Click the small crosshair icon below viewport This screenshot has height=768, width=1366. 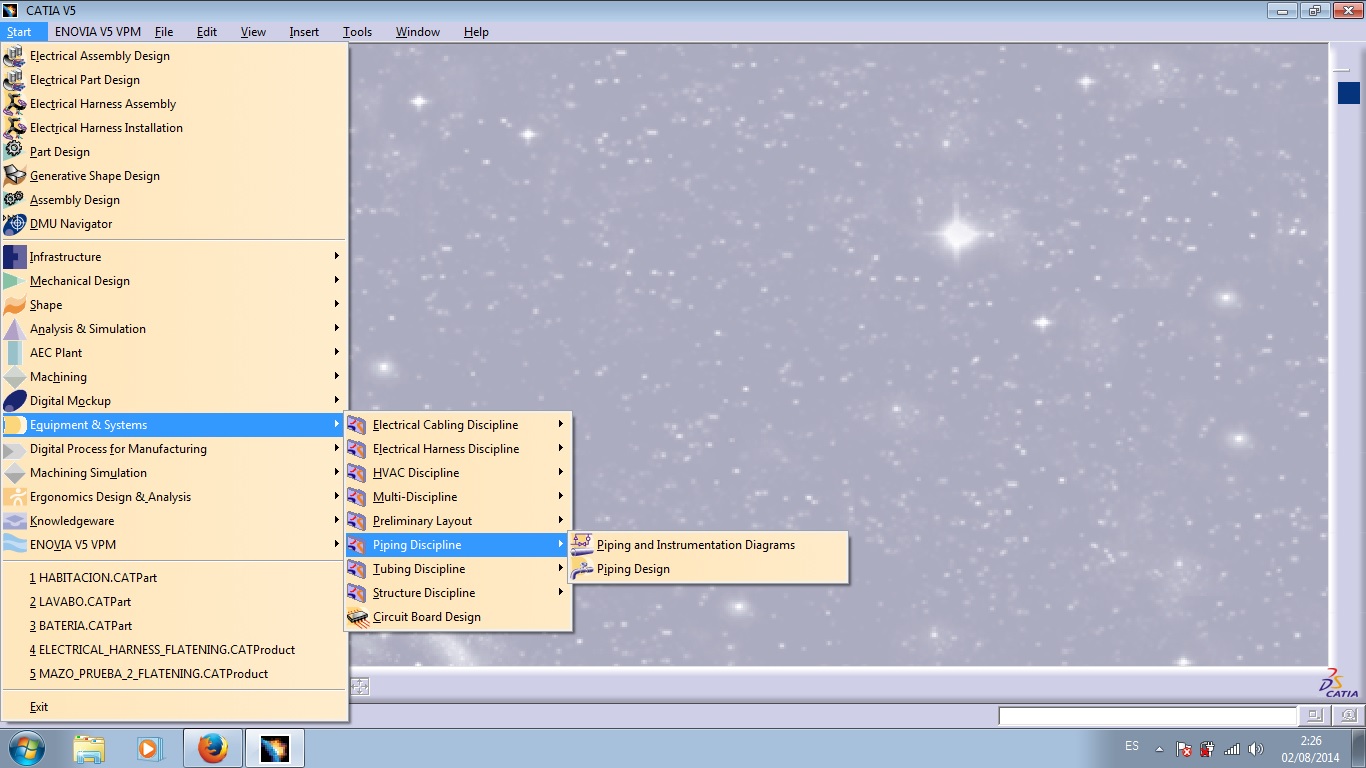click(360, 686)
